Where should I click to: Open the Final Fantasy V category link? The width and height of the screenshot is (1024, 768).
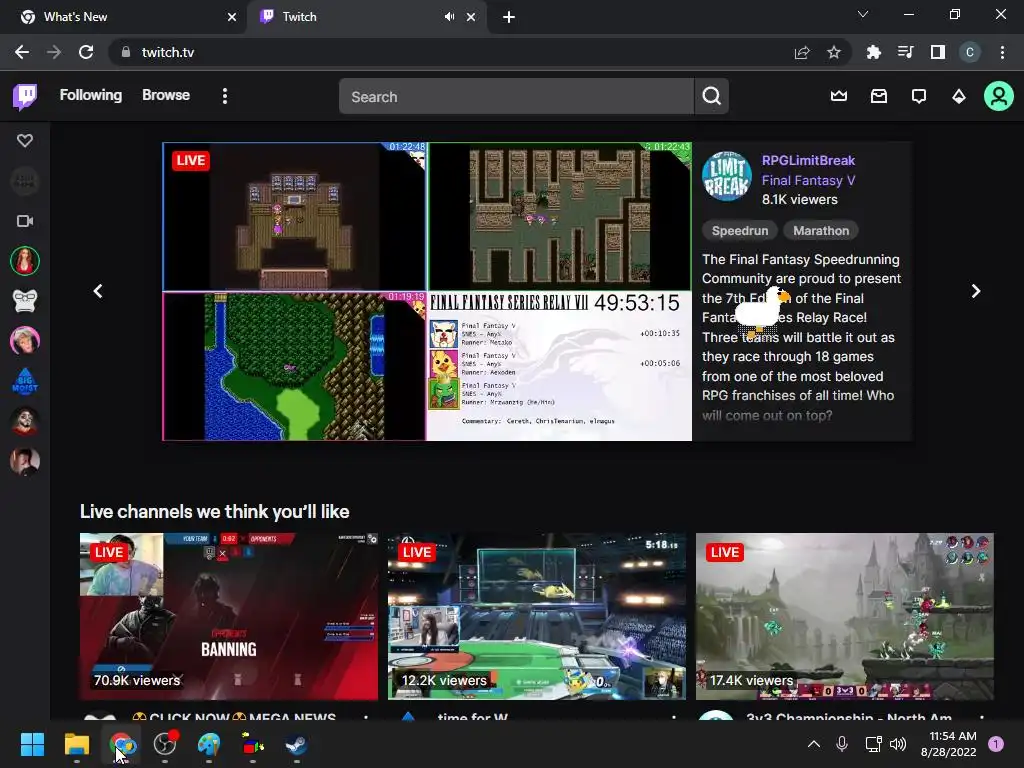(808, 180)
